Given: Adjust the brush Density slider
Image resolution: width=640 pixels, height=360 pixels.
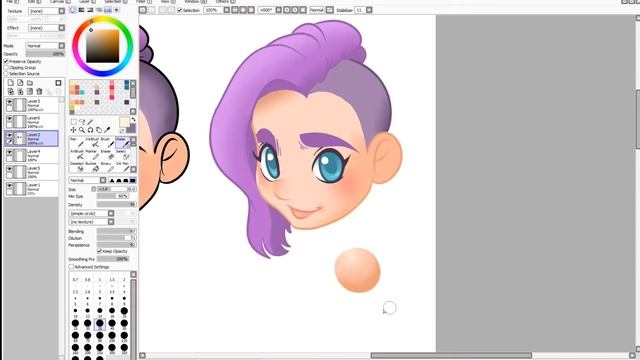Looking at the screenshot, I should click(x=116, y=204).
